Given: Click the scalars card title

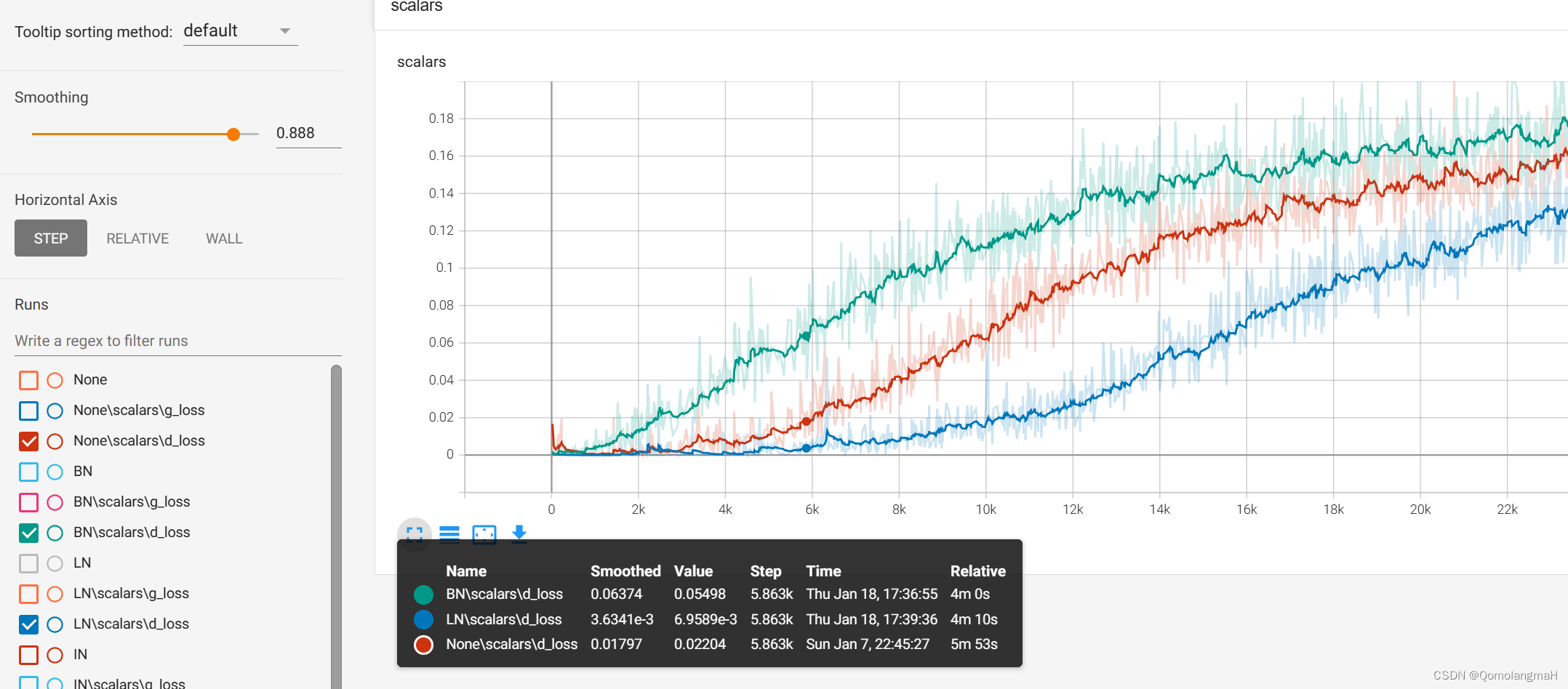Looking at the screenshot, I should point(420,62).
